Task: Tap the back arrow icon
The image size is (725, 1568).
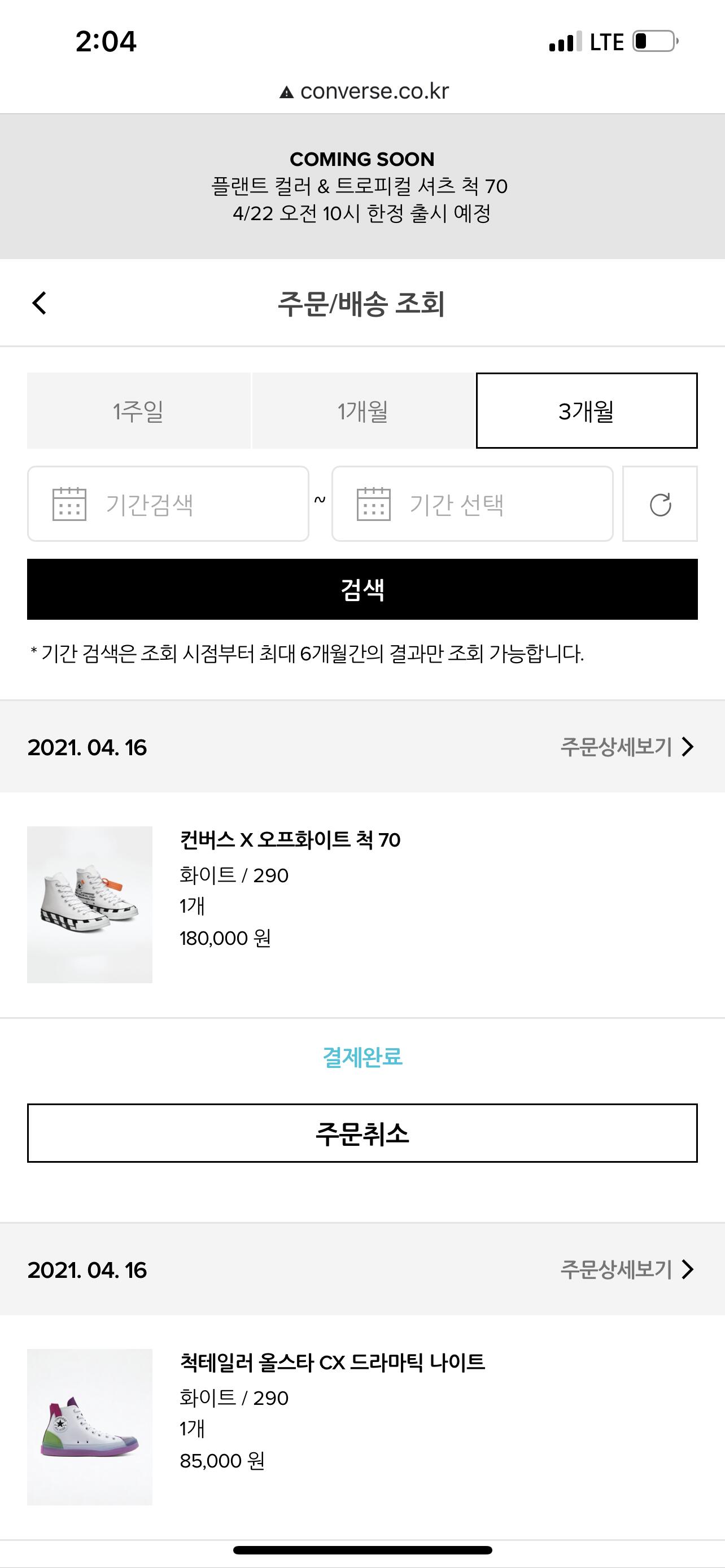Action: (40, 303)
